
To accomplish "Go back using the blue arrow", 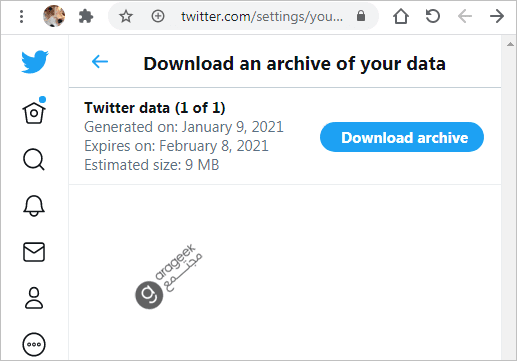I will tap(100, 62).
